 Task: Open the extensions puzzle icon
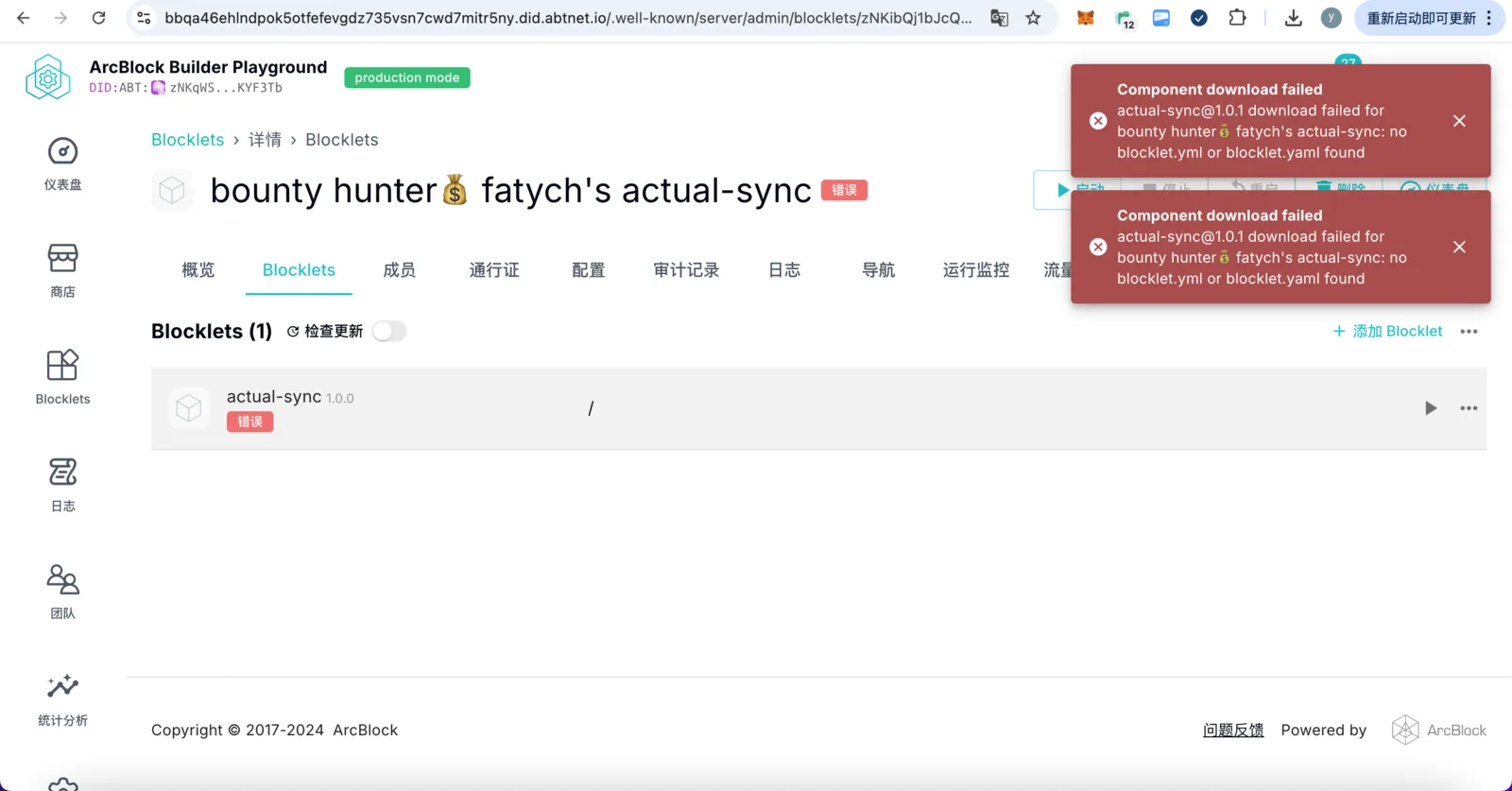click(1237, 18)
